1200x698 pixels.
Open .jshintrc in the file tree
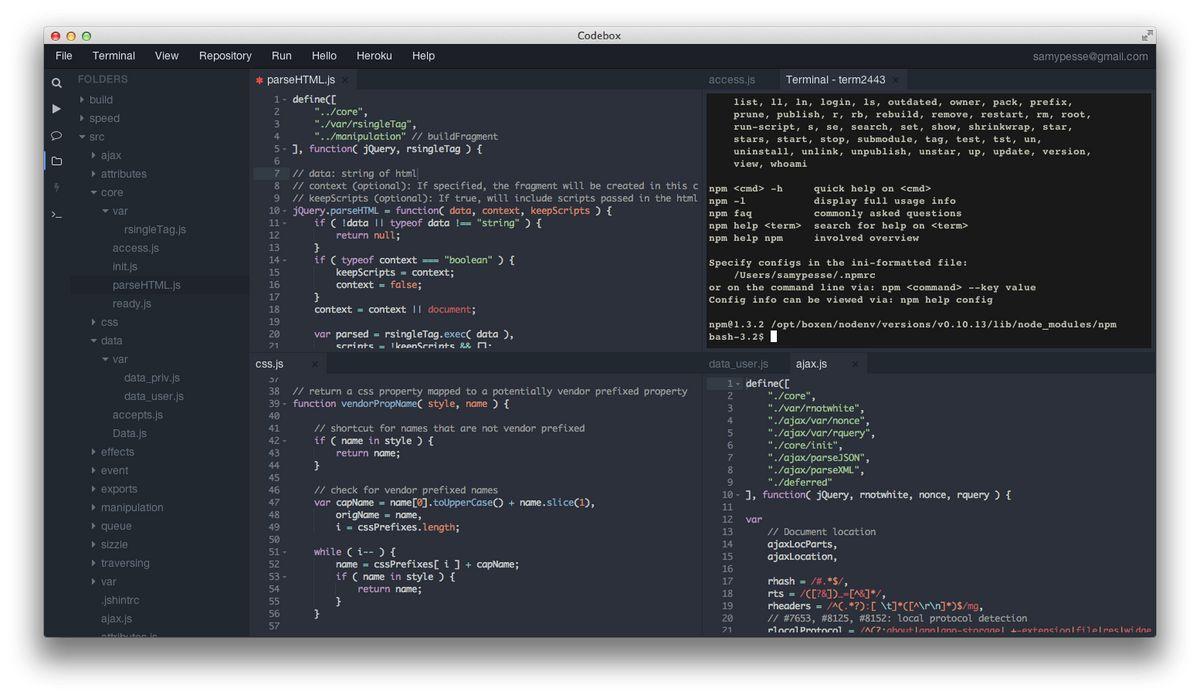pyautogui.click(x=120, y=600)
